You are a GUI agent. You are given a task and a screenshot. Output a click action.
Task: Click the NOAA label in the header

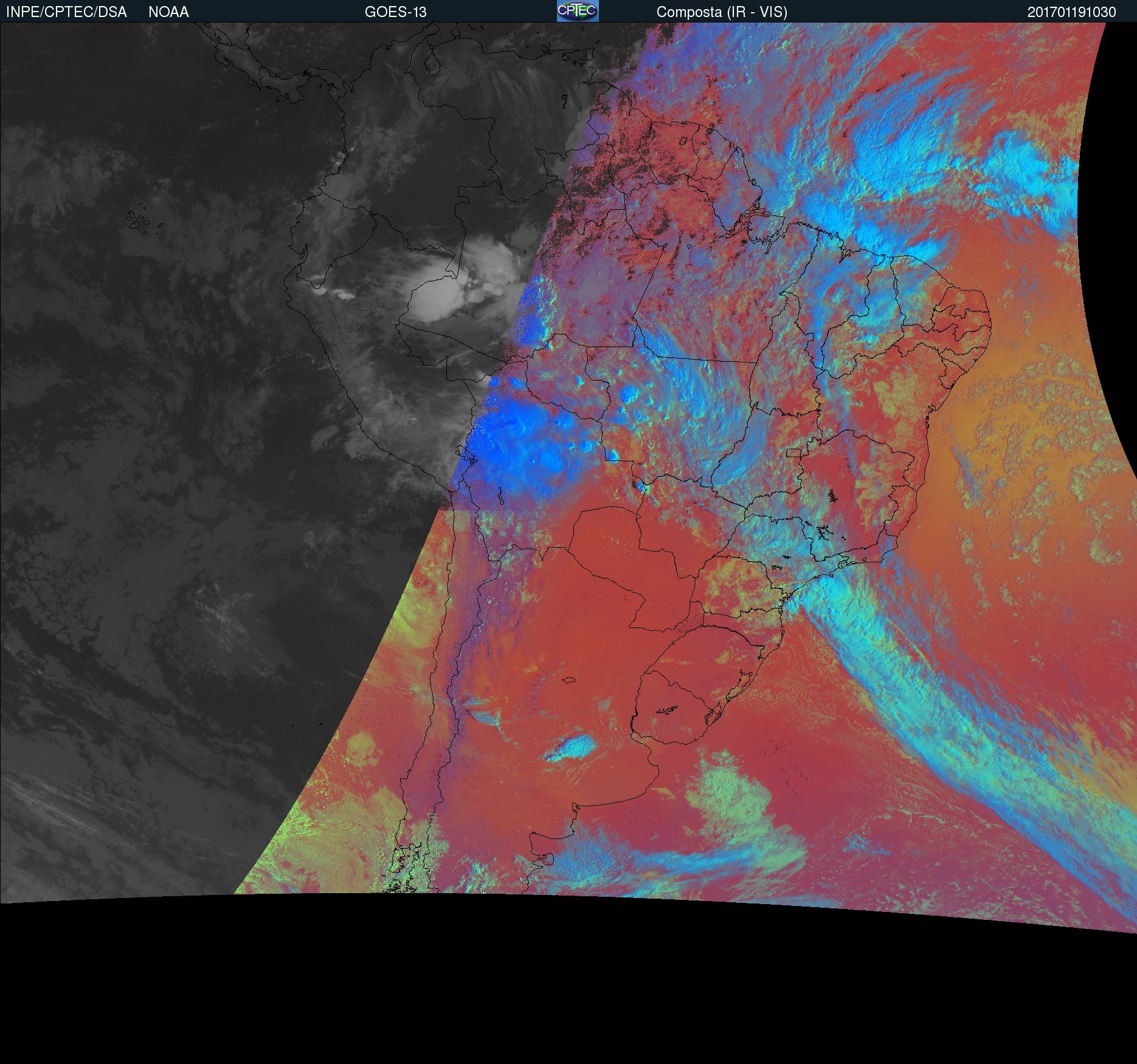coord(168,12)
